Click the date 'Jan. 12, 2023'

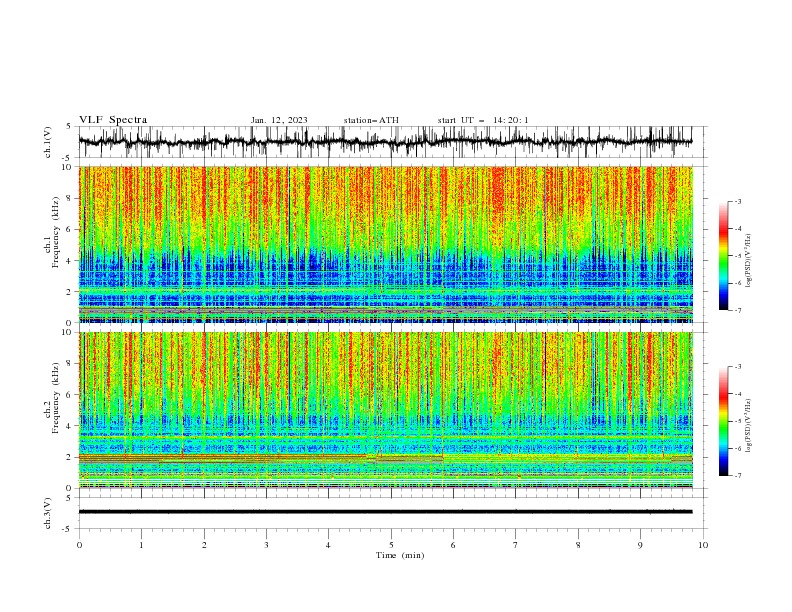click(279, 120)
